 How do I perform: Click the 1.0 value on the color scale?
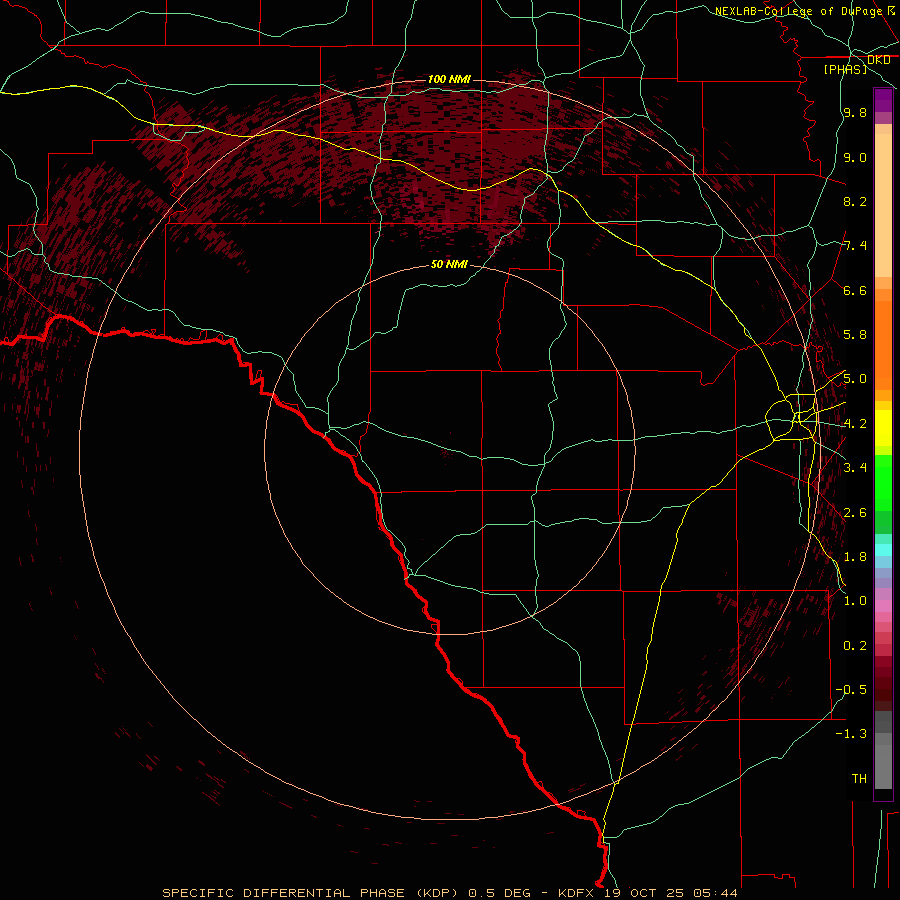(855, 601)
